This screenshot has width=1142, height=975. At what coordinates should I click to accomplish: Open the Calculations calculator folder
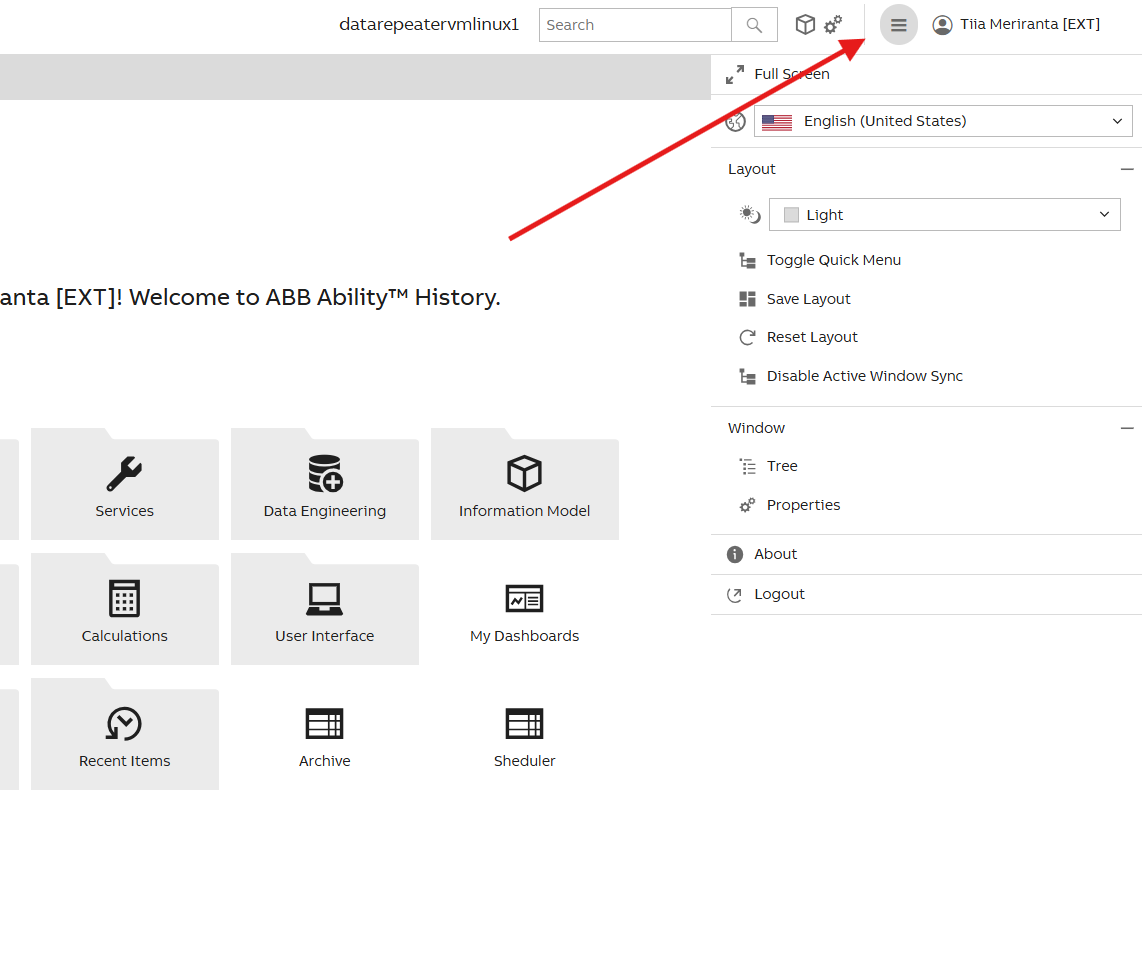click(125, 609)
